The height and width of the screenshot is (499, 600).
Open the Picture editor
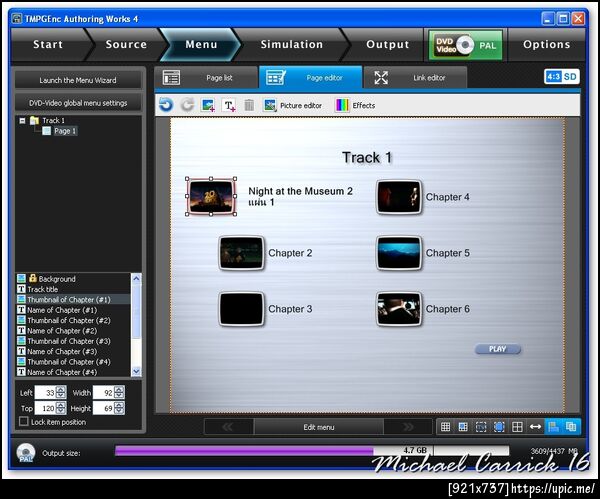click(x=293, y=105)
